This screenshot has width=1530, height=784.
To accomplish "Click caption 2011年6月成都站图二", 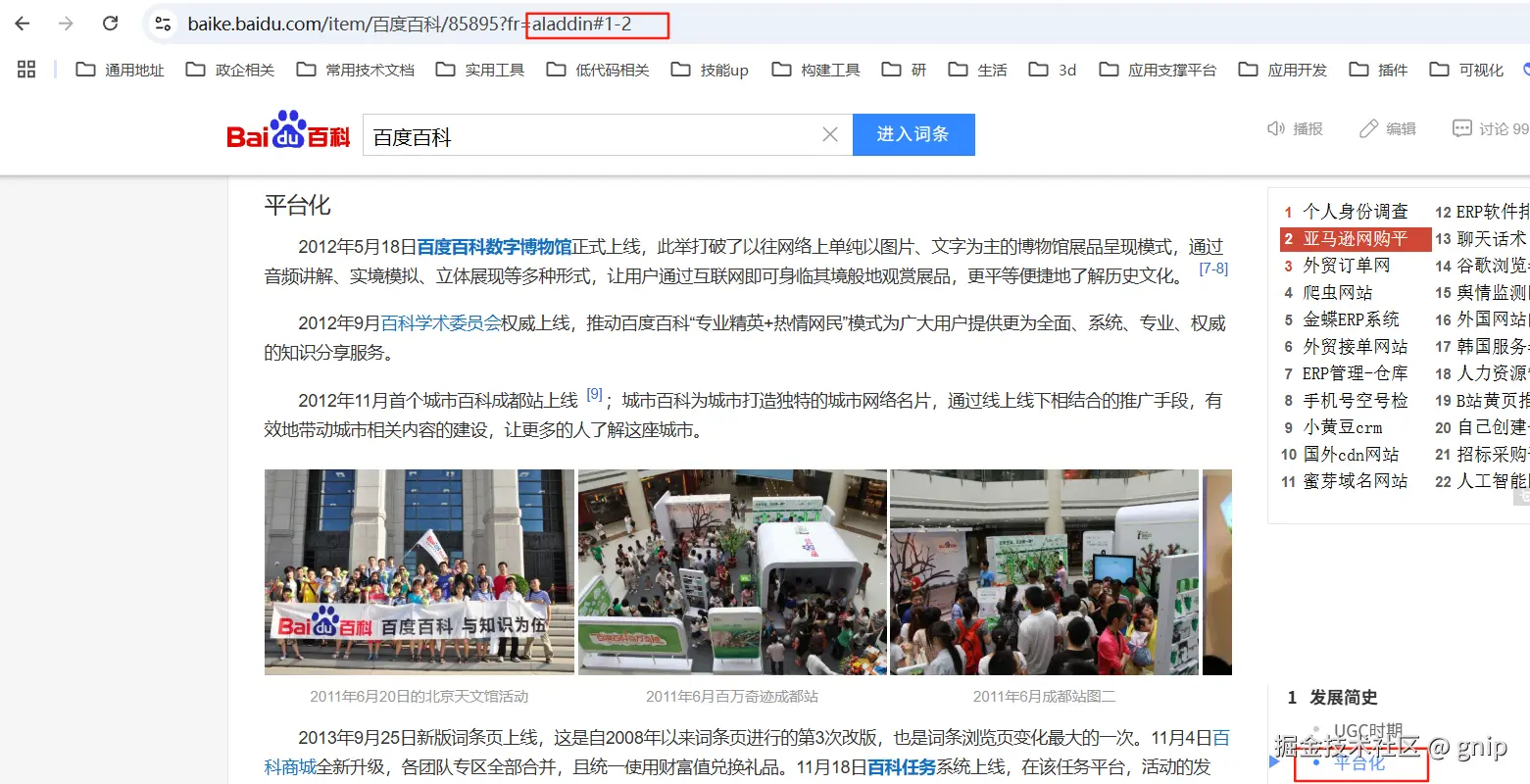I will point(1044,697).
